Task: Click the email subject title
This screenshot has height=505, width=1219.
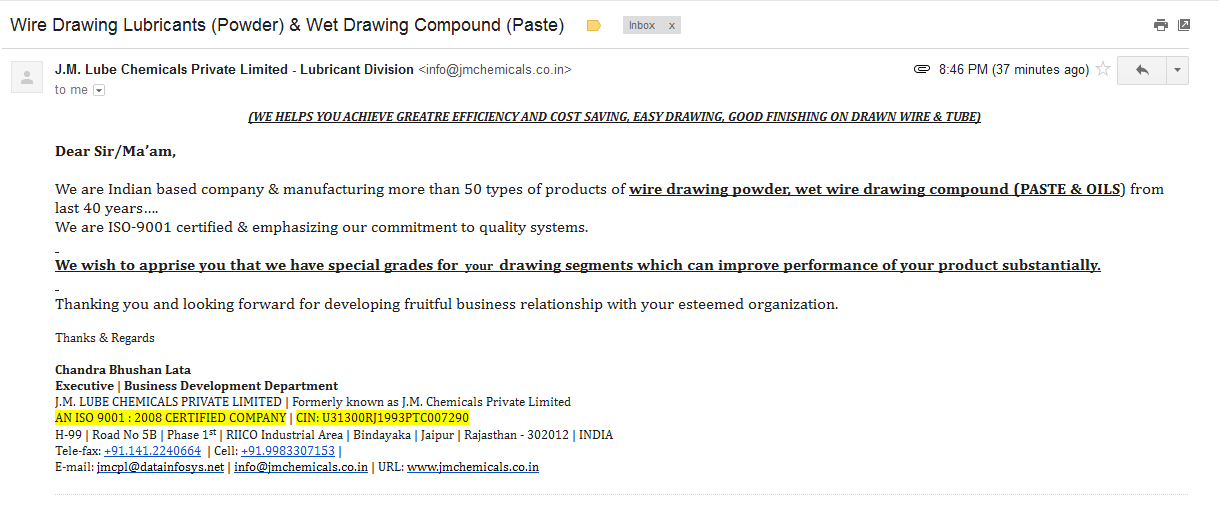Action: (x=287, y=25)
